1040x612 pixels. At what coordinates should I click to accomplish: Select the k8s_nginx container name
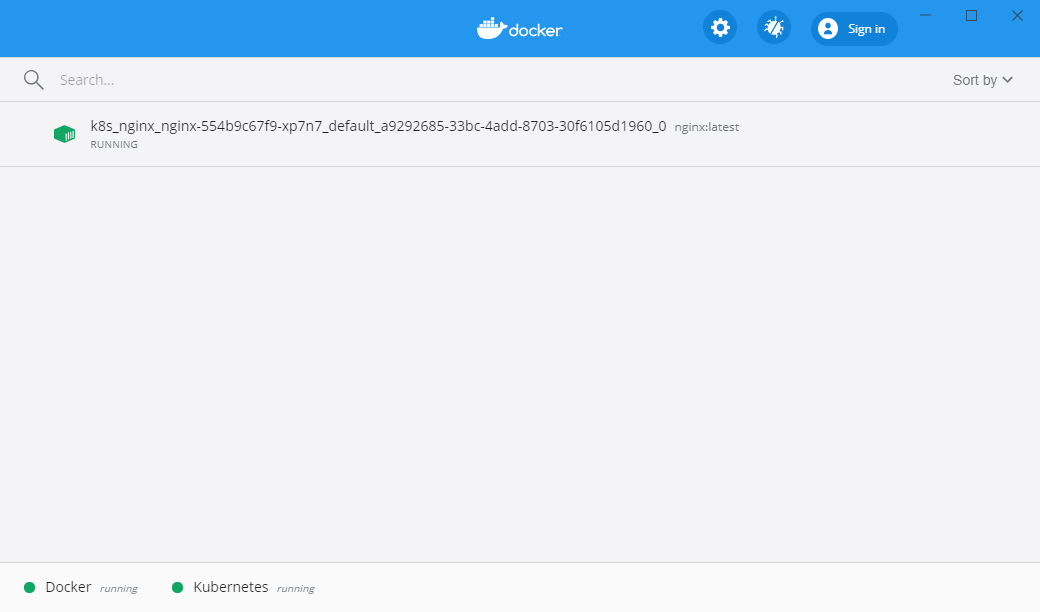tap(378, 127)
